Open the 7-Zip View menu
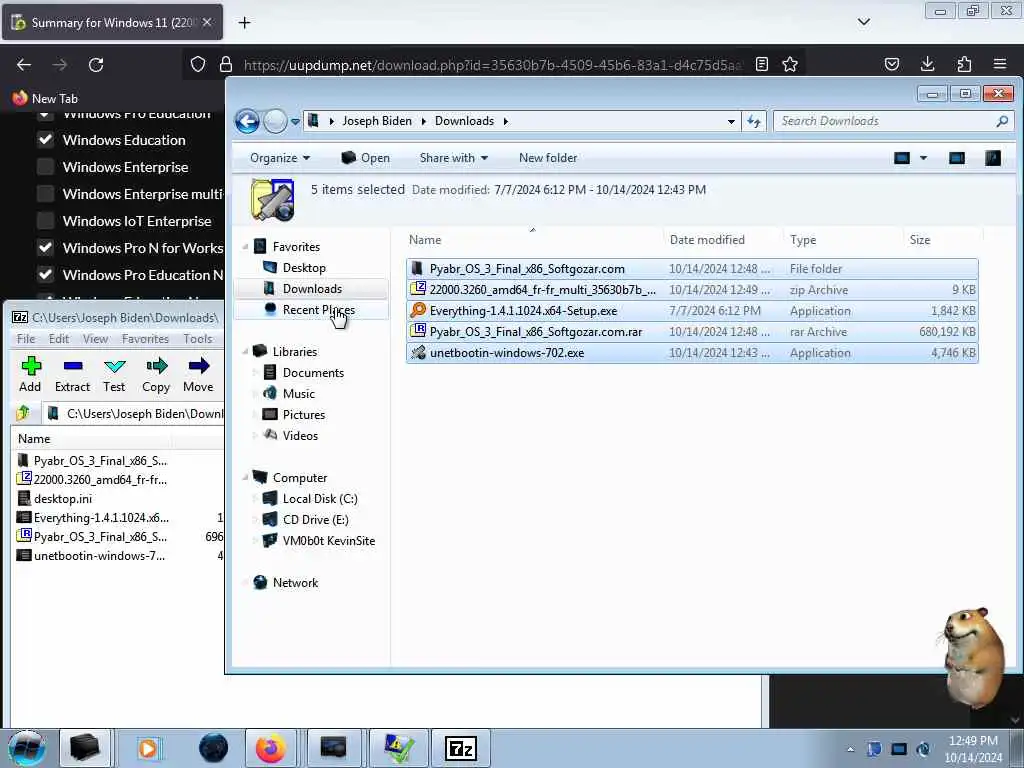The image size is (1024, 768). pos(95,338)
